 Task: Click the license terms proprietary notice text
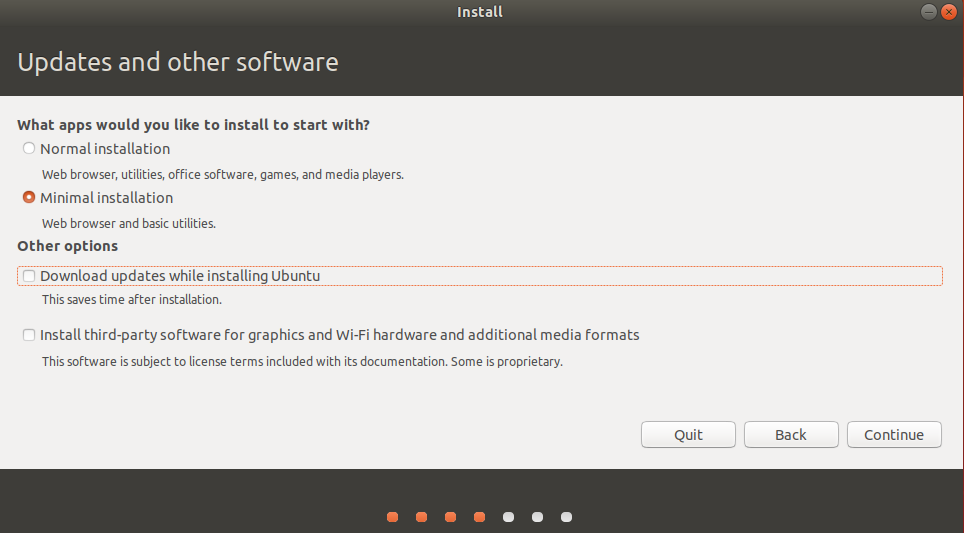tap(302, 361)
